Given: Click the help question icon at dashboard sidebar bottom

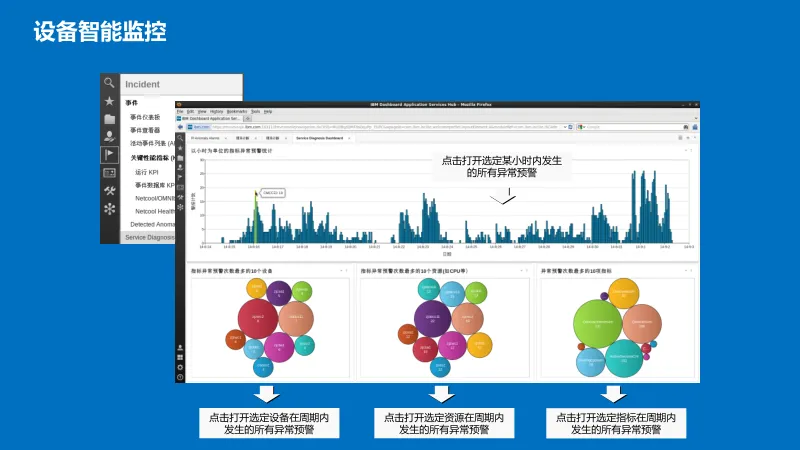Looking at the screenshot, I should click(x=180, y=377).
